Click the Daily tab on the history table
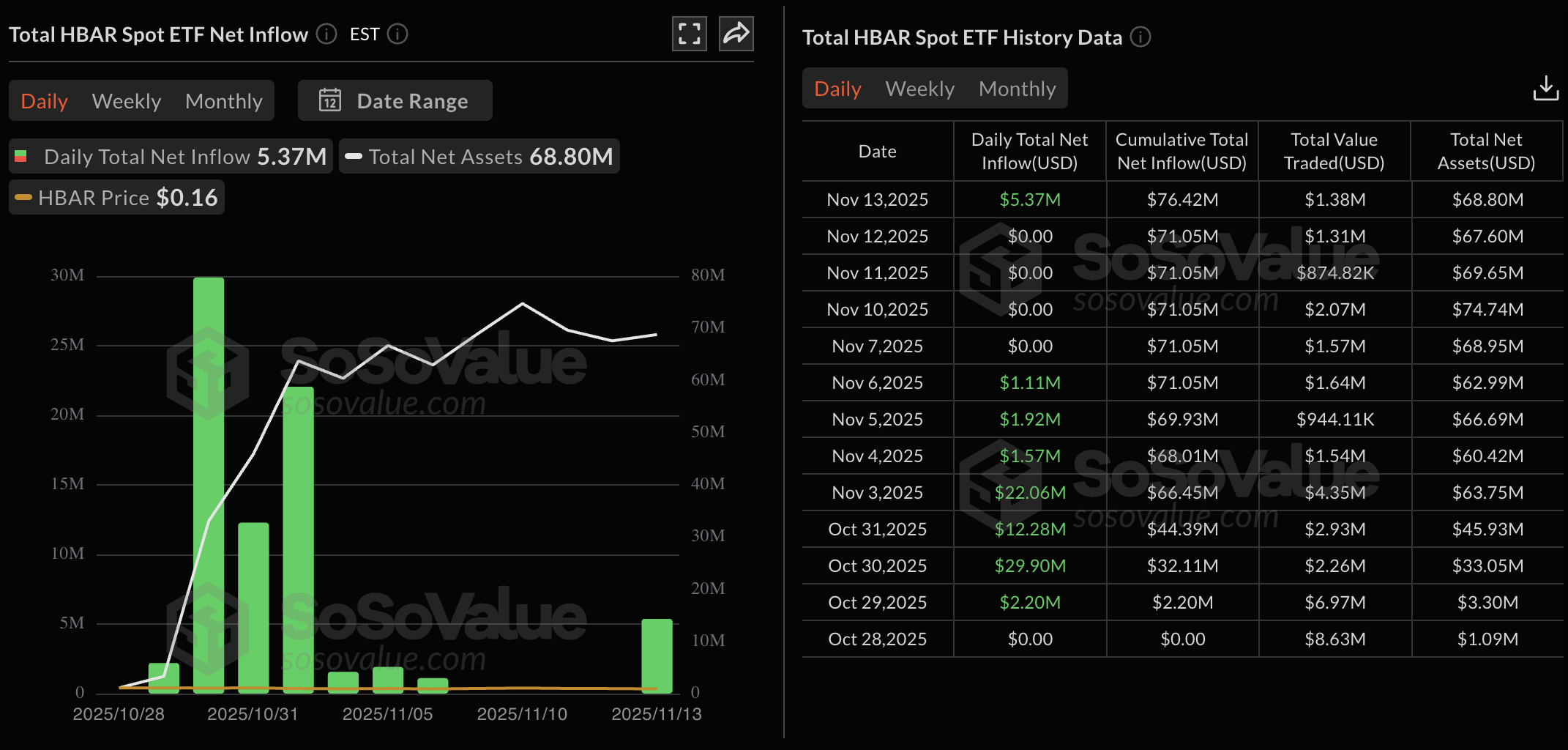1568x750 pixels. coord(837,88)
